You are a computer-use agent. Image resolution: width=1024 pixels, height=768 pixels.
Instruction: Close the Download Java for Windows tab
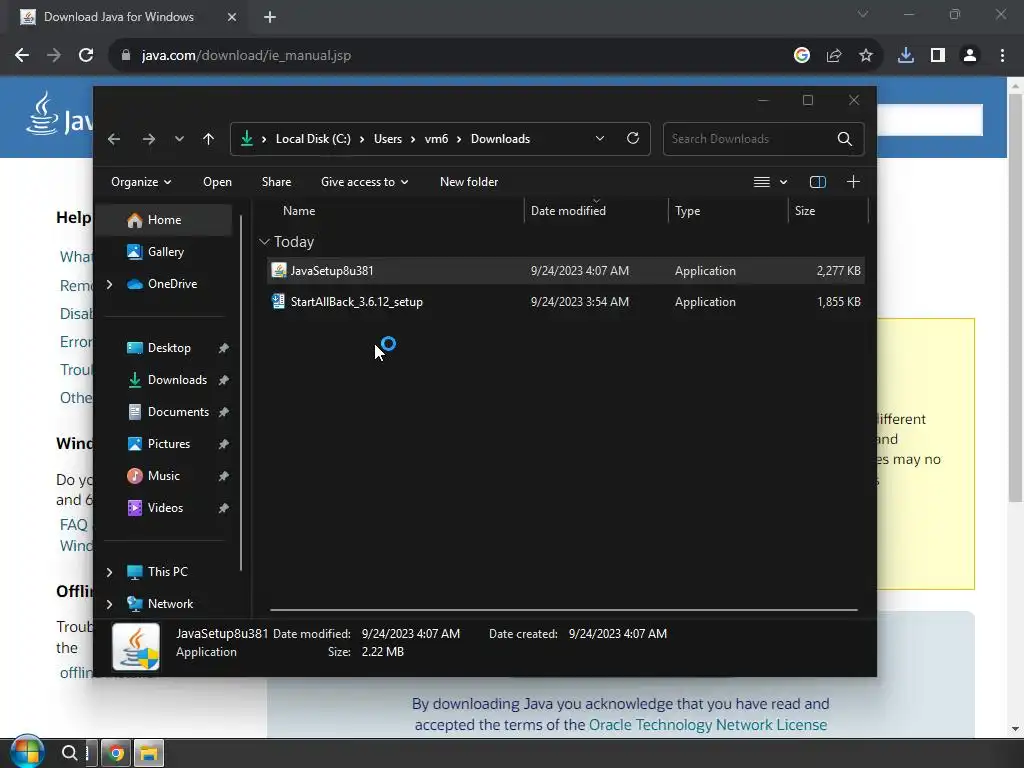coord(232,18)
